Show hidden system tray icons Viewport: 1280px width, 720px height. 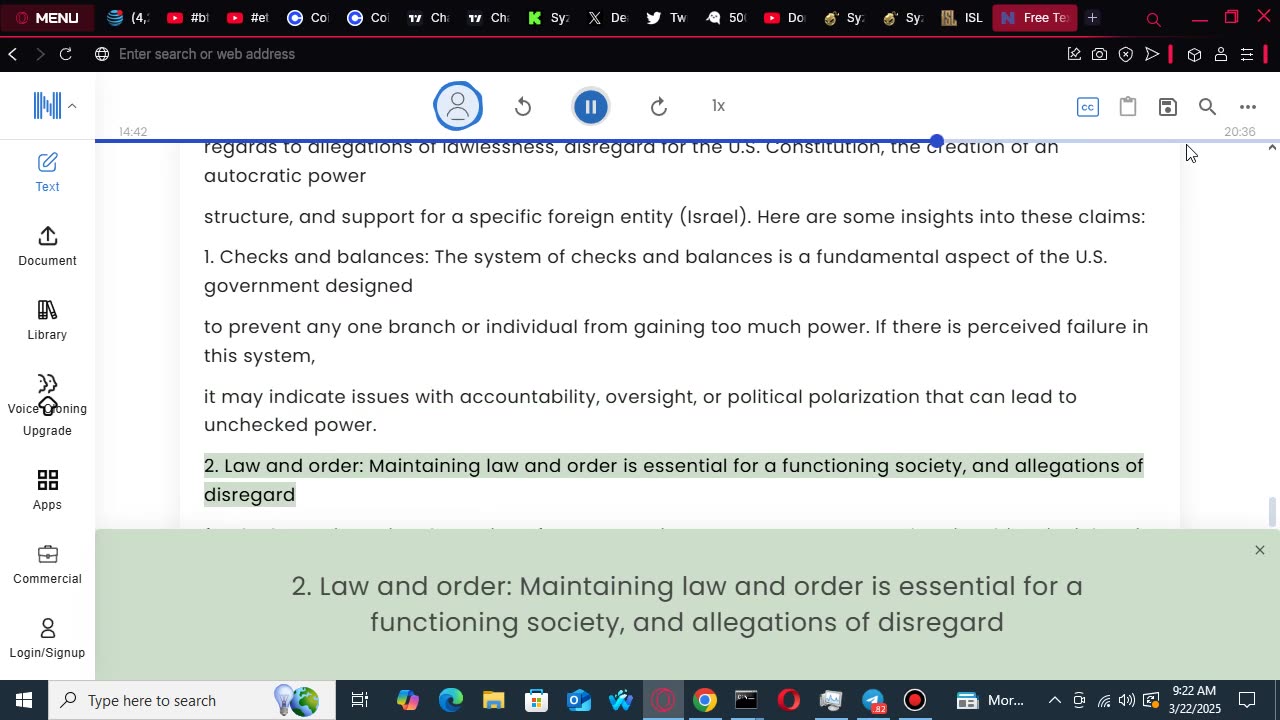coord(1054,700)
